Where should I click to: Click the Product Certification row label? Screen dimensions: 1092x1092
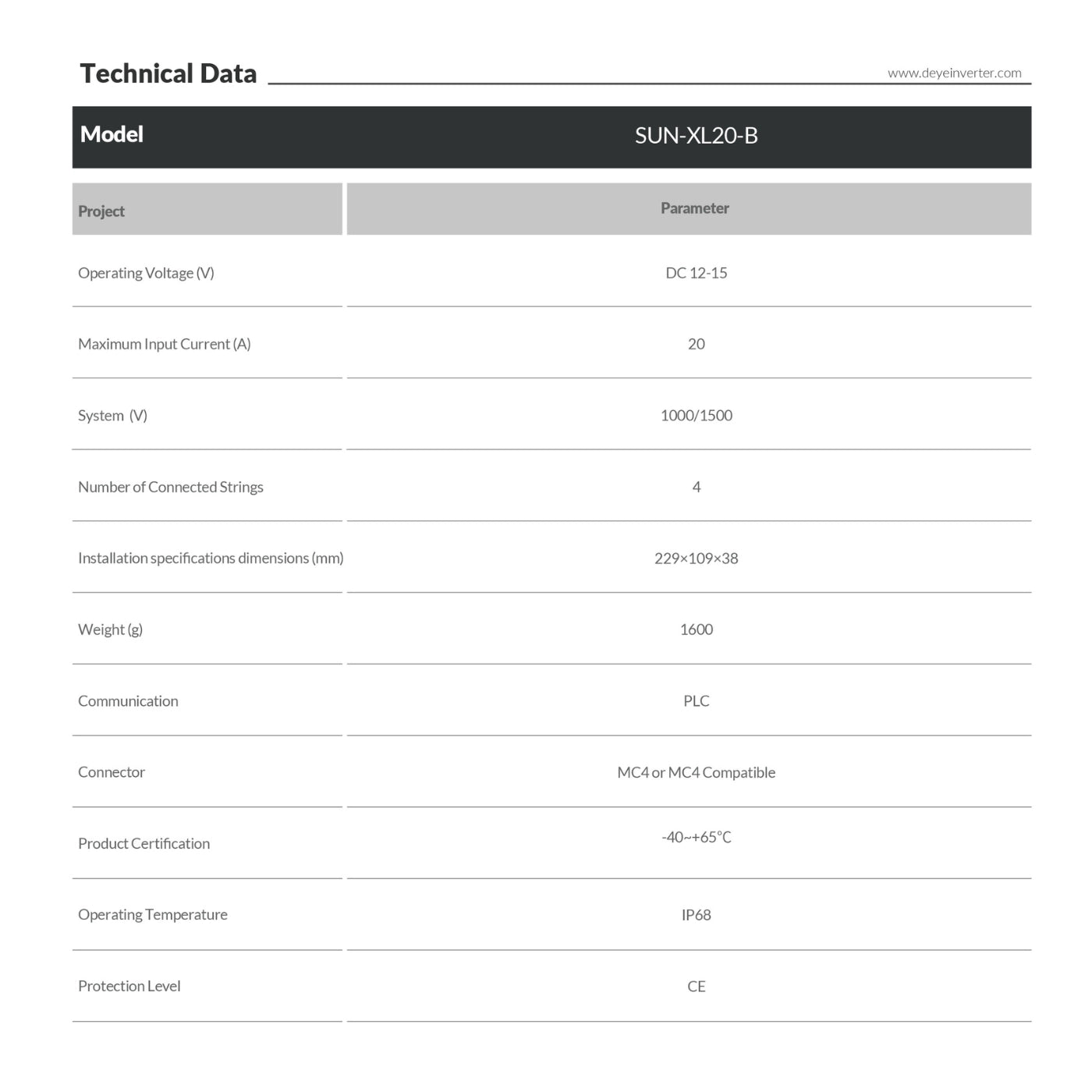[144, 844]
